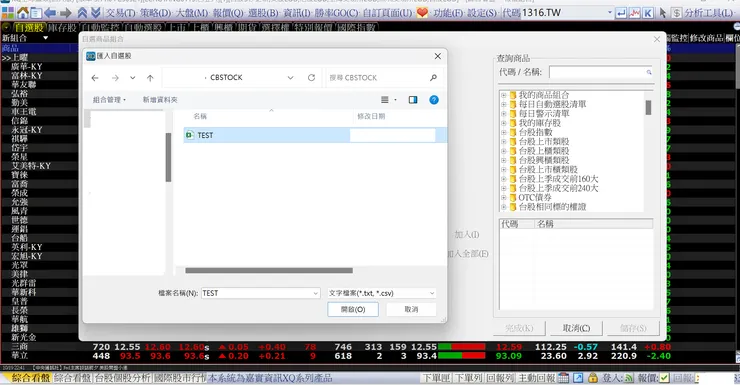
Task: Click 取消(C) in 自選商品組合 window
Action: tap(576, 328)
